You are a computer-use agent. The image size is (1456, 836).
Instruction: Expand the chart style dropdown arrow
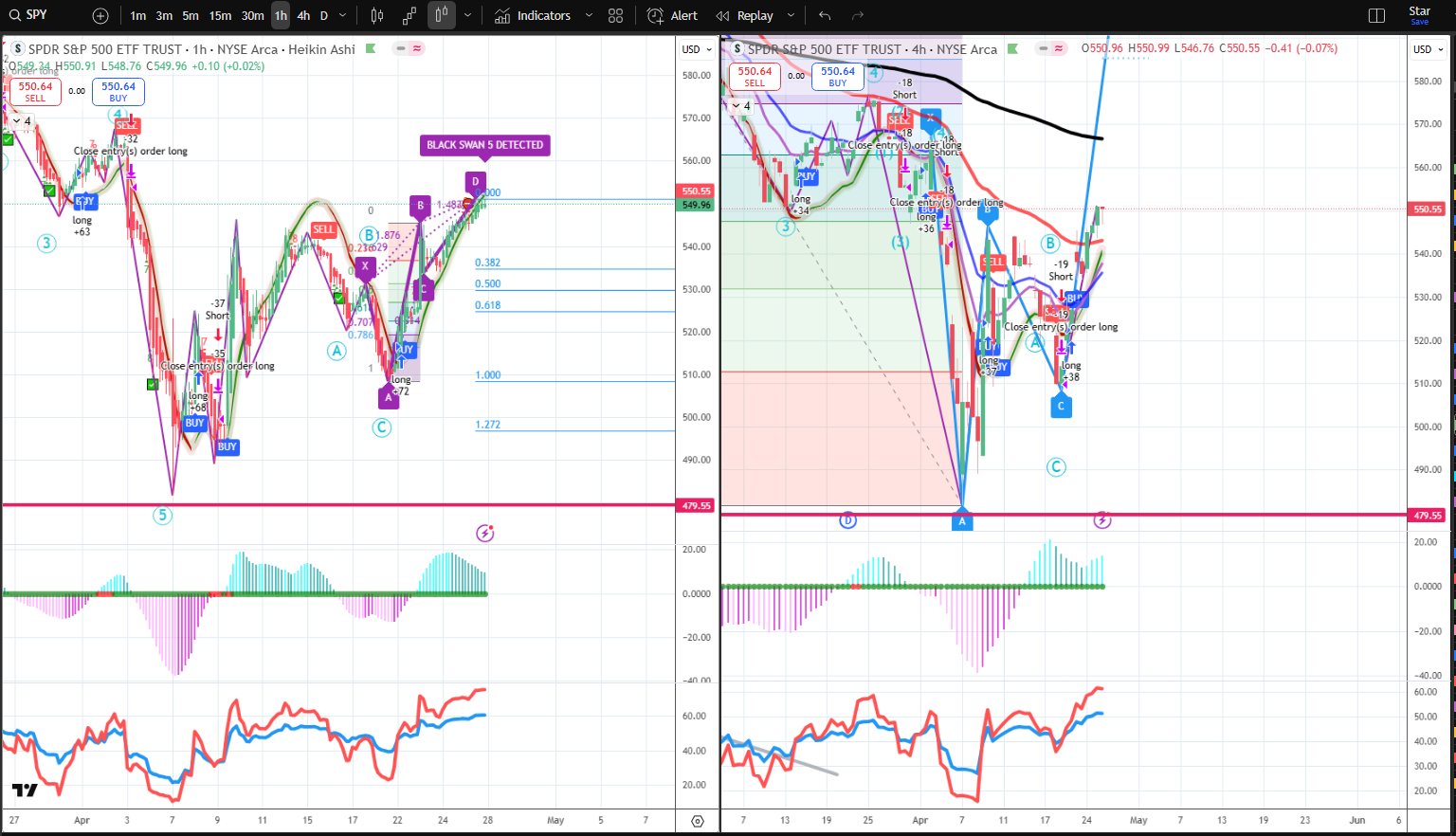[468, 16]
